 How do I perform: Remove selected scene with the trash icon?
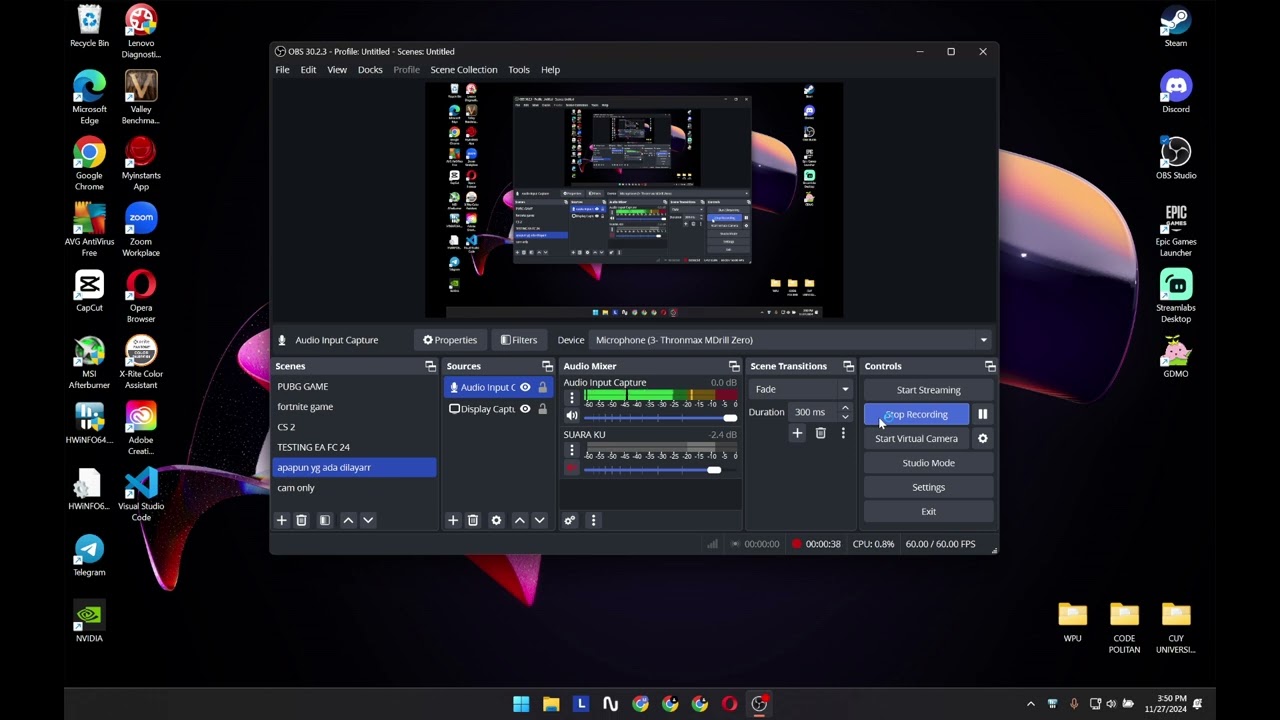pyautogui.click(x=301, y=520)
